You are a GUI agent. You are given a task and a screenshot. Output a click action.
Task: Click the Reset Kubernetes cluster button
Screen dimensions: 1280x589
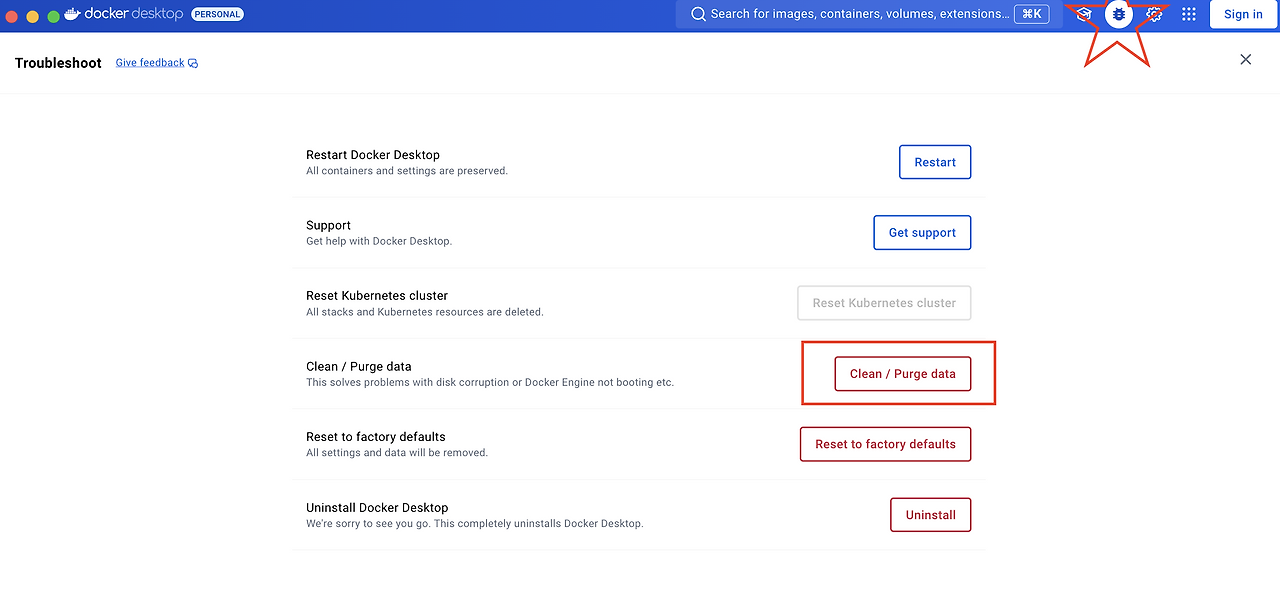(x=884, y=303)
